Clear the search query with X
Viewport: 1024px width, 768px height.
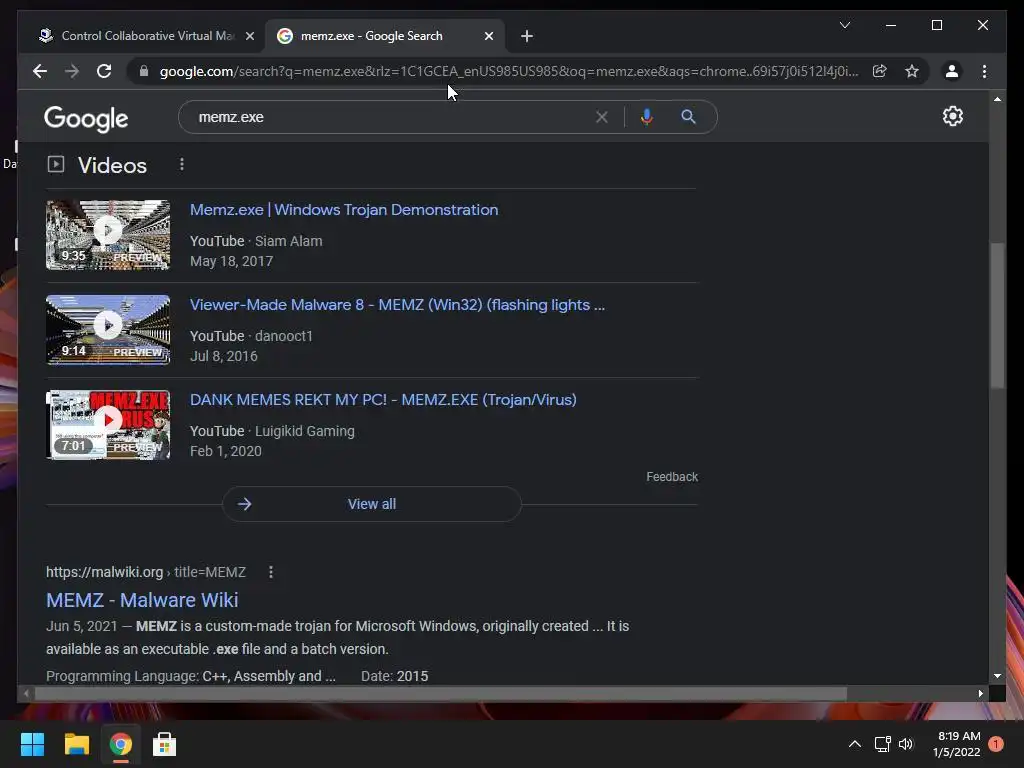[x=601, y=117]
